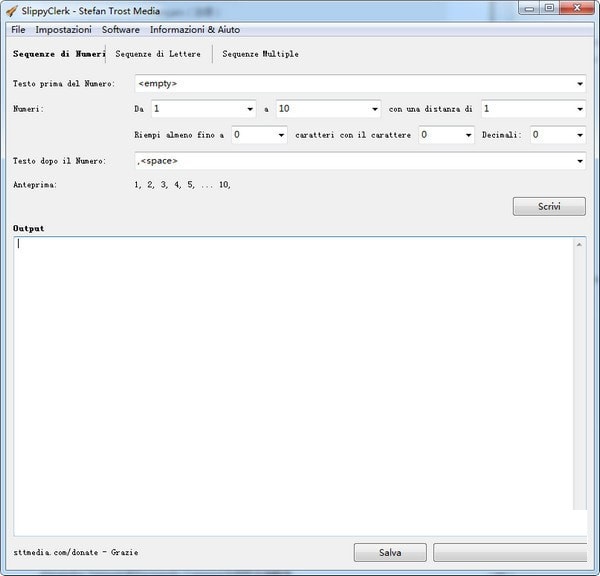Expand the fill character dropdown
The height and width of the screenshot is (576, 600).
click(x=467, y=135)
